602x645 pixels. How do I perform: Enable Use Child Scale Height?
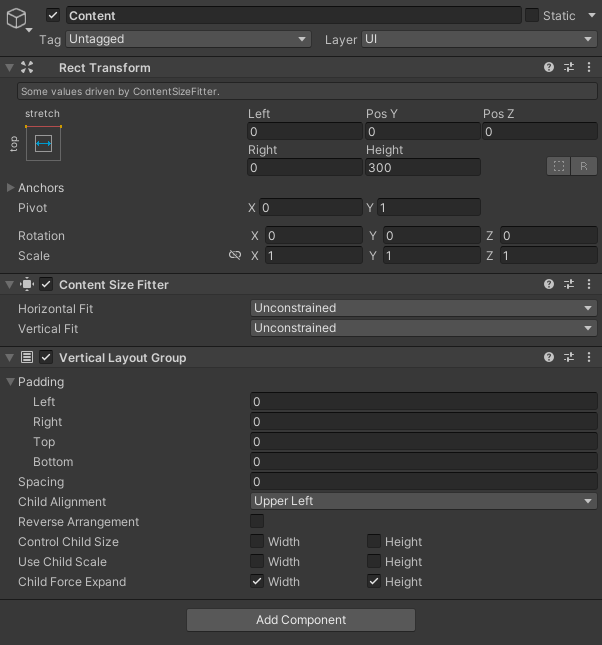(x=374, y=561)
